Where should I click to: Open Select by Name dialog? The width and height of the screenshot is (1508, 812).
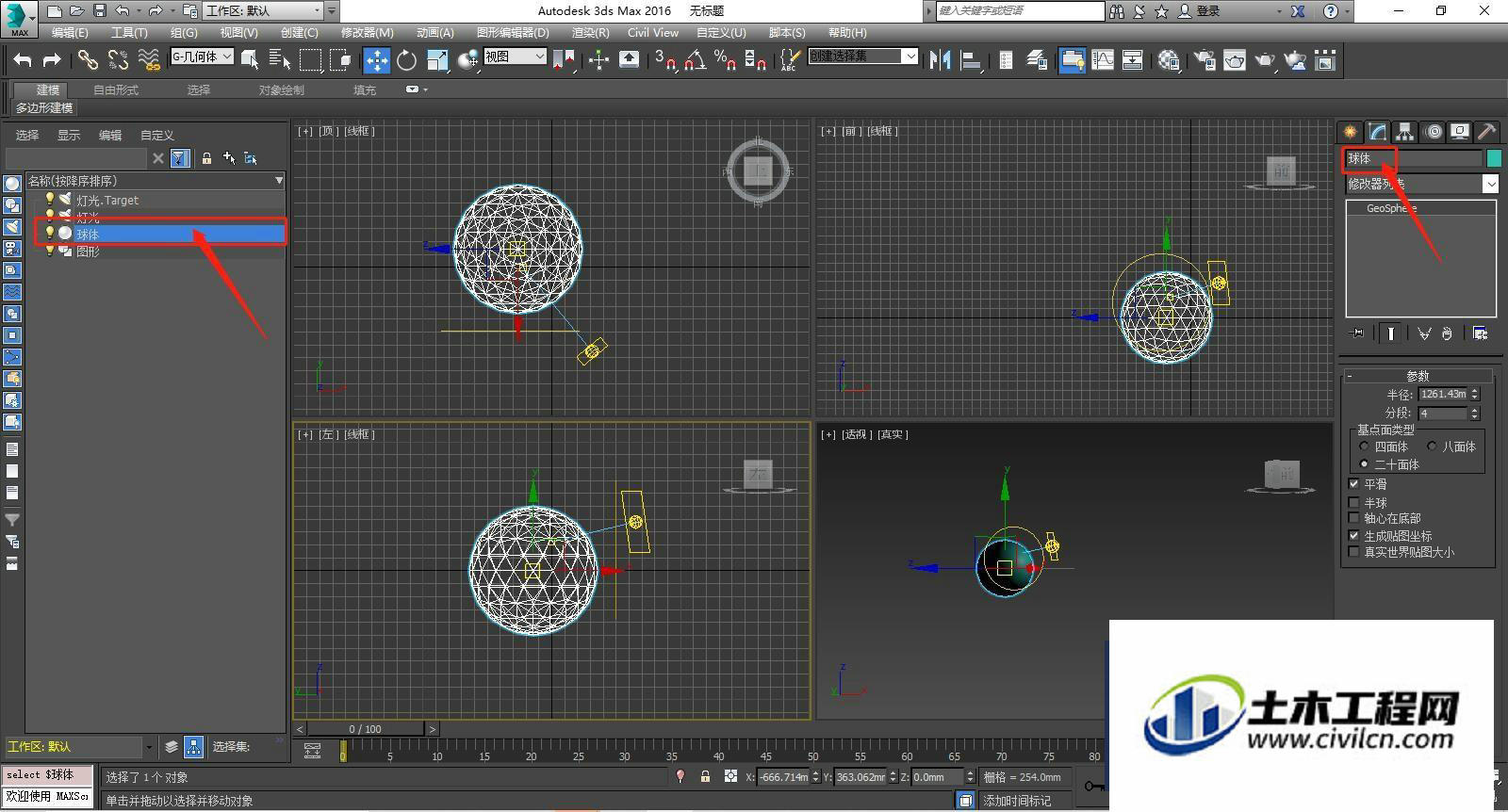280,60
